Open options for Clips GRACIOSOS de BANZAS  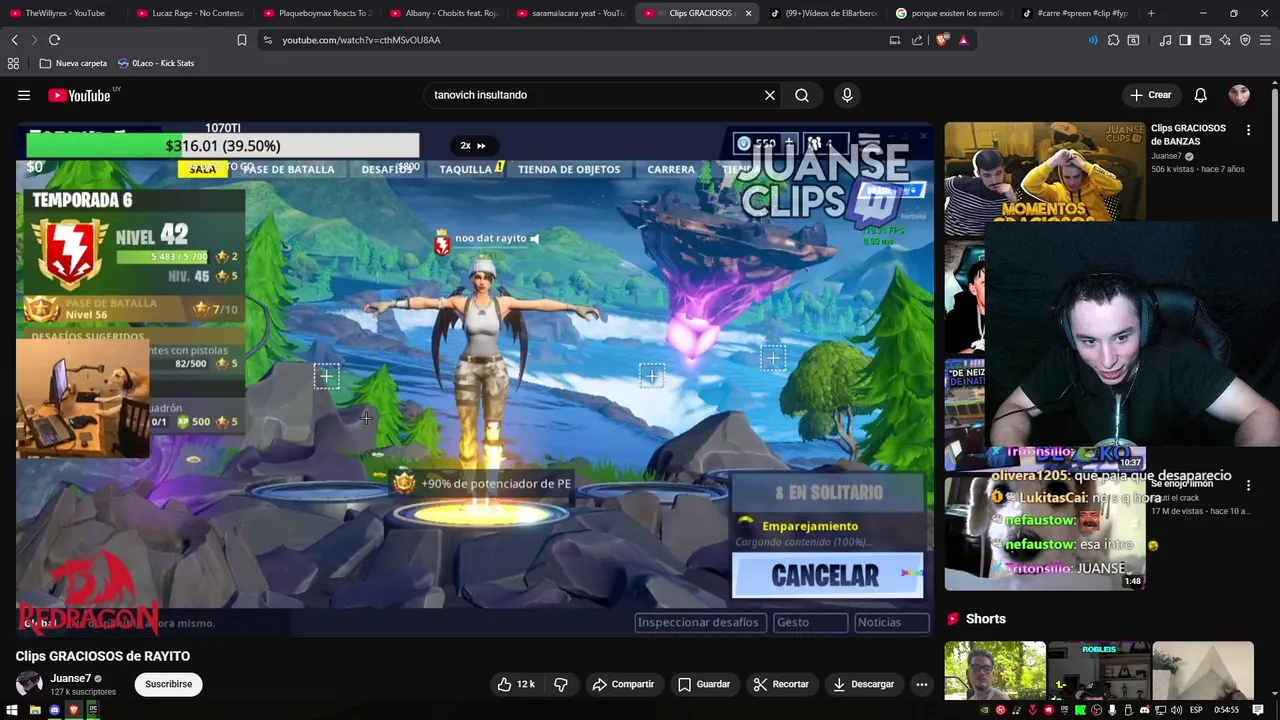point(1248,130)
